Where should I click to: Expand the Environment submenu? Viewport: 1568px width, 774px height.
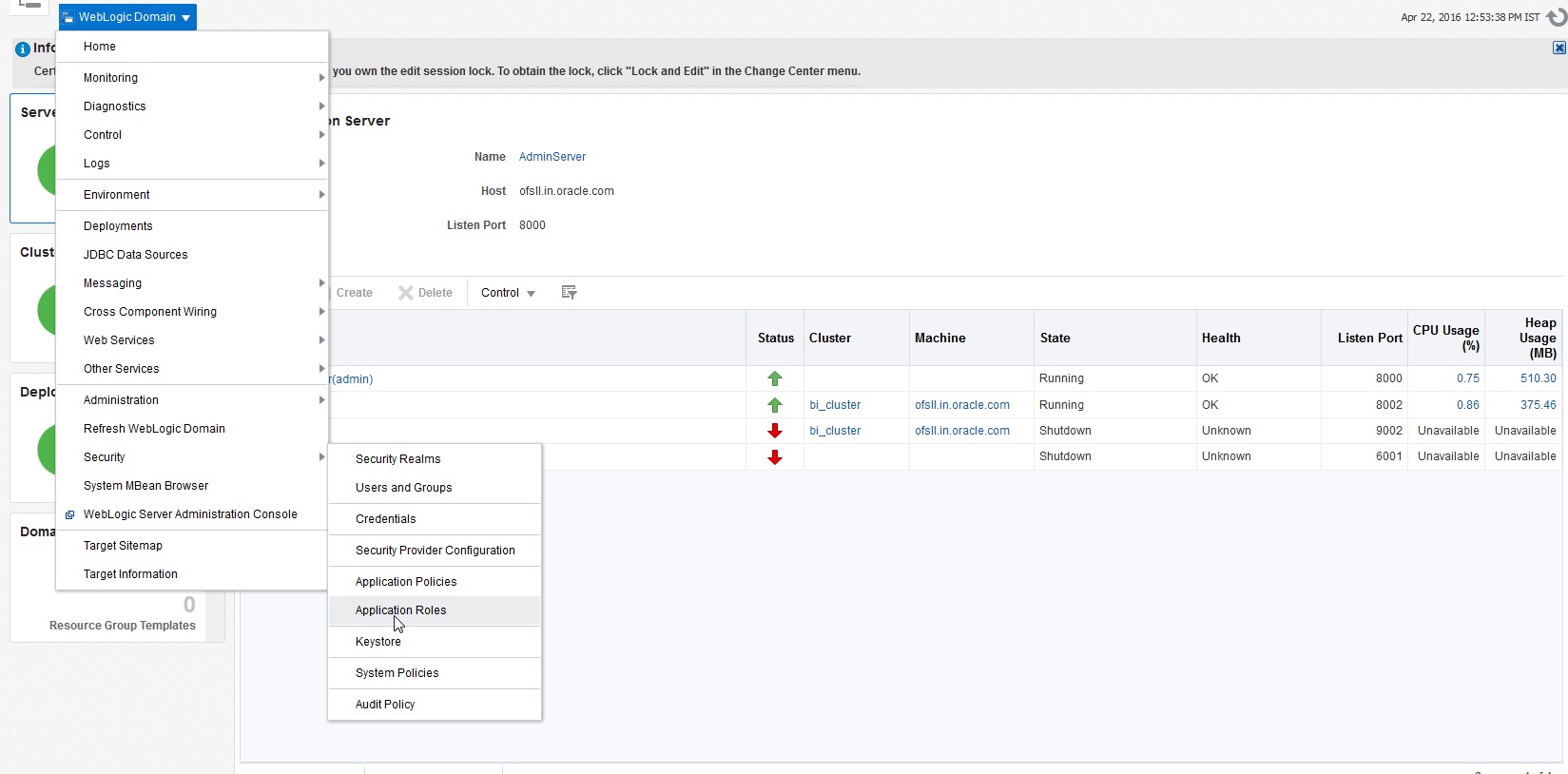click(192, 195)
